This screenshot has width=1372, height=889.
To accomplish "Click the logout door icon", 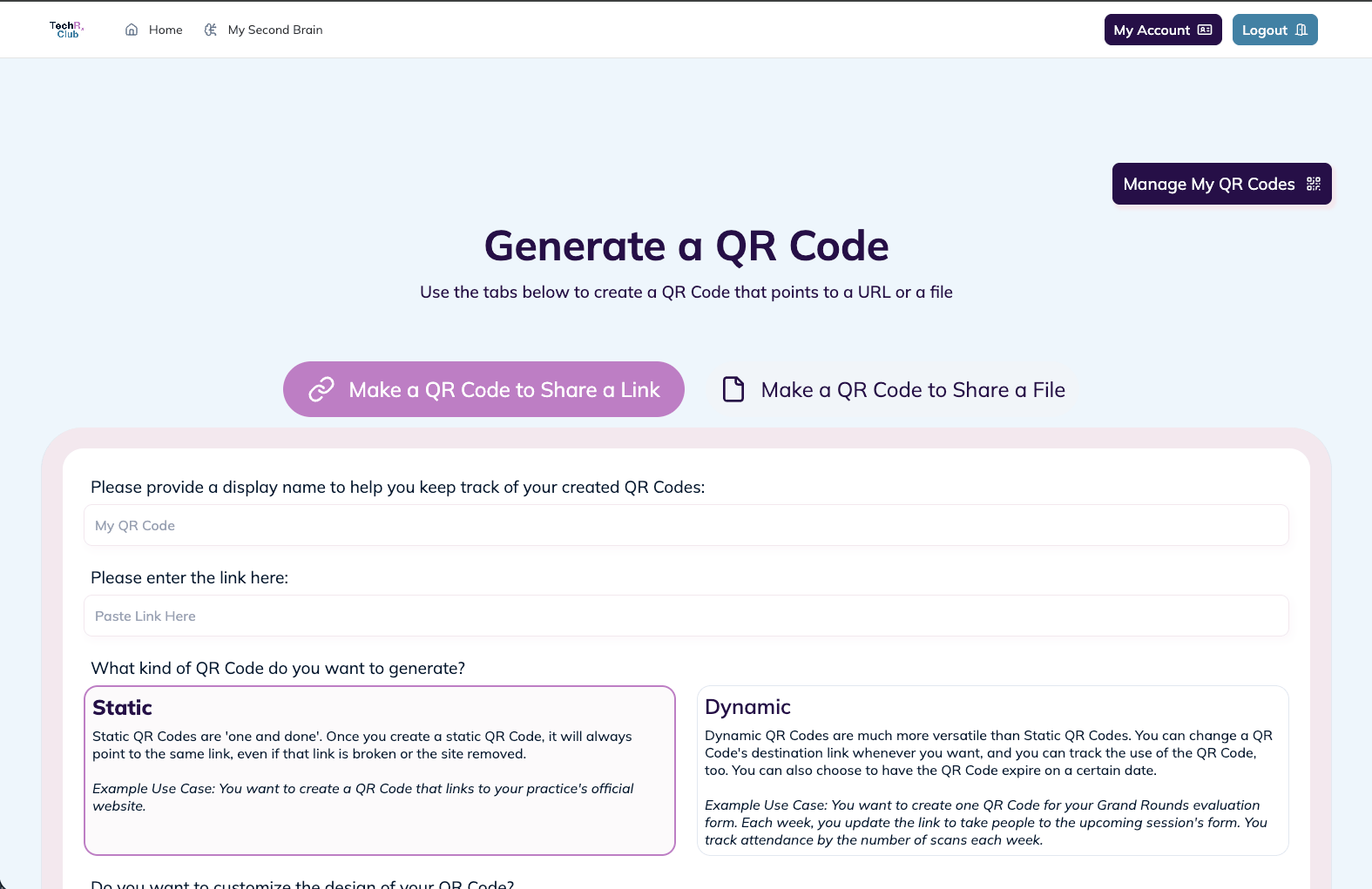I will [x=1301, y=30].
